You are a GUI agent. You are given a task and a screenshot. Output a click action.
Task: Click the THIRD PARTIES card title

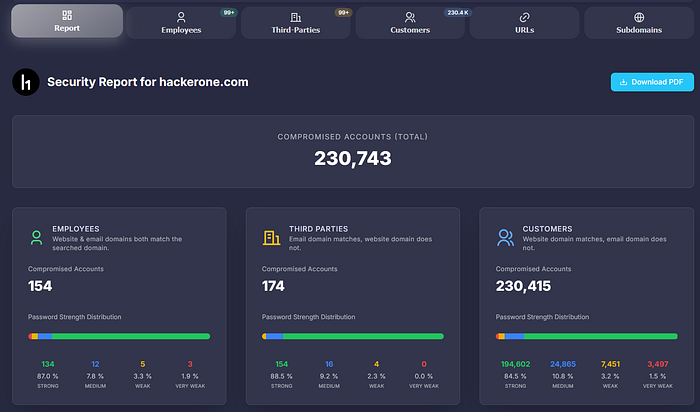pos(318,229)
